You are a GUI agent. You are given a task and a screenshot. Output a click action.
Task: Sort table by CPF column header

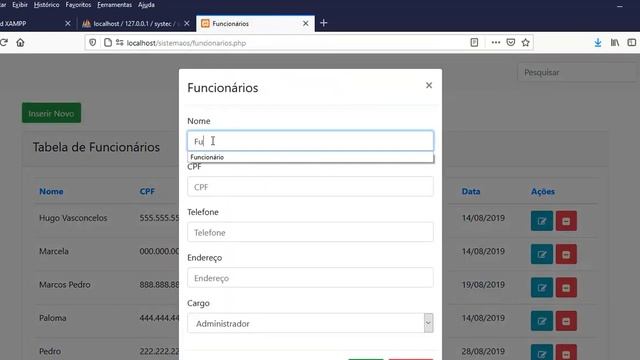click(147, 191)
